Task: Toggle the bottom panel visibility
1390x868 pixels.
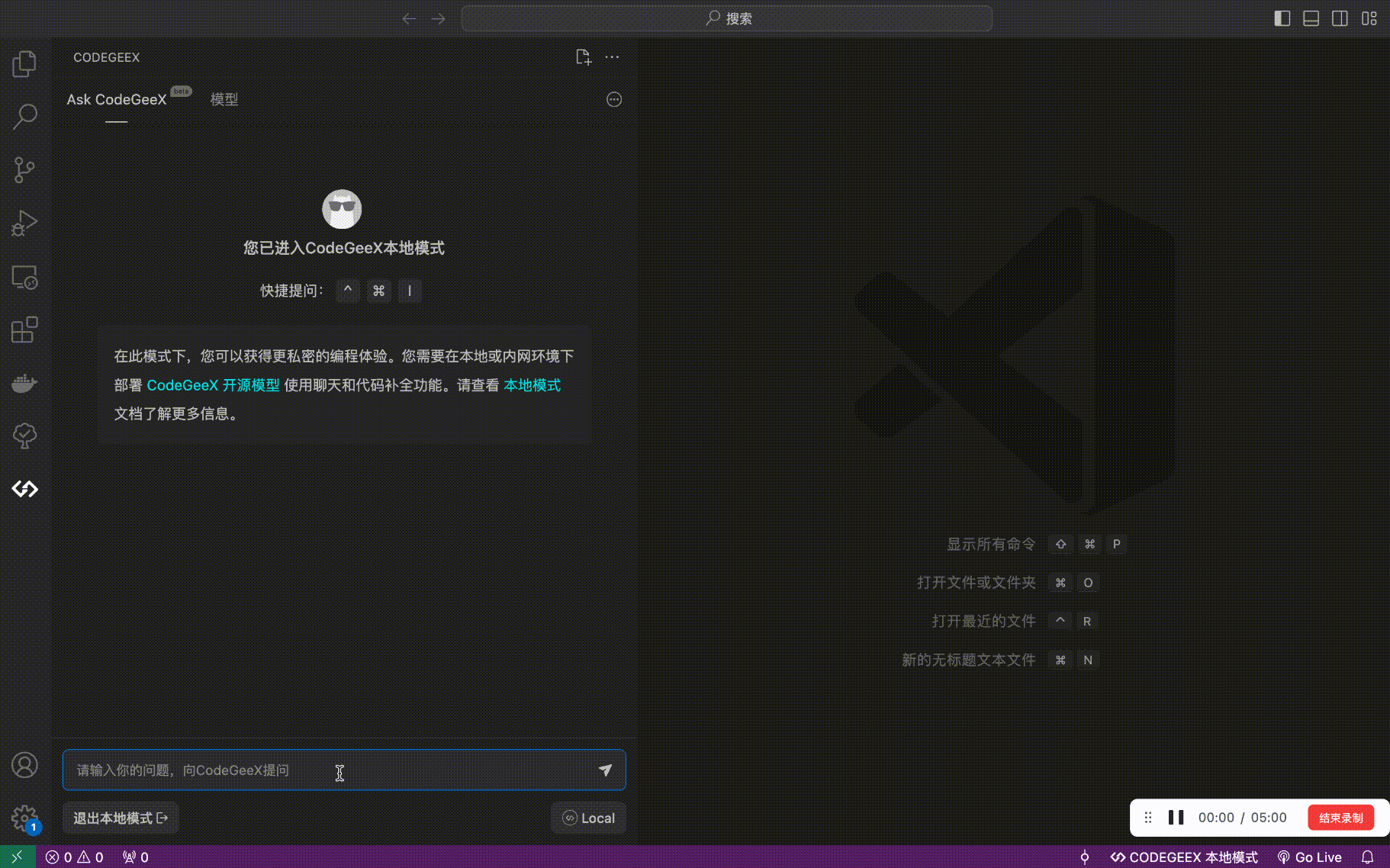Action: (1311, 18)
